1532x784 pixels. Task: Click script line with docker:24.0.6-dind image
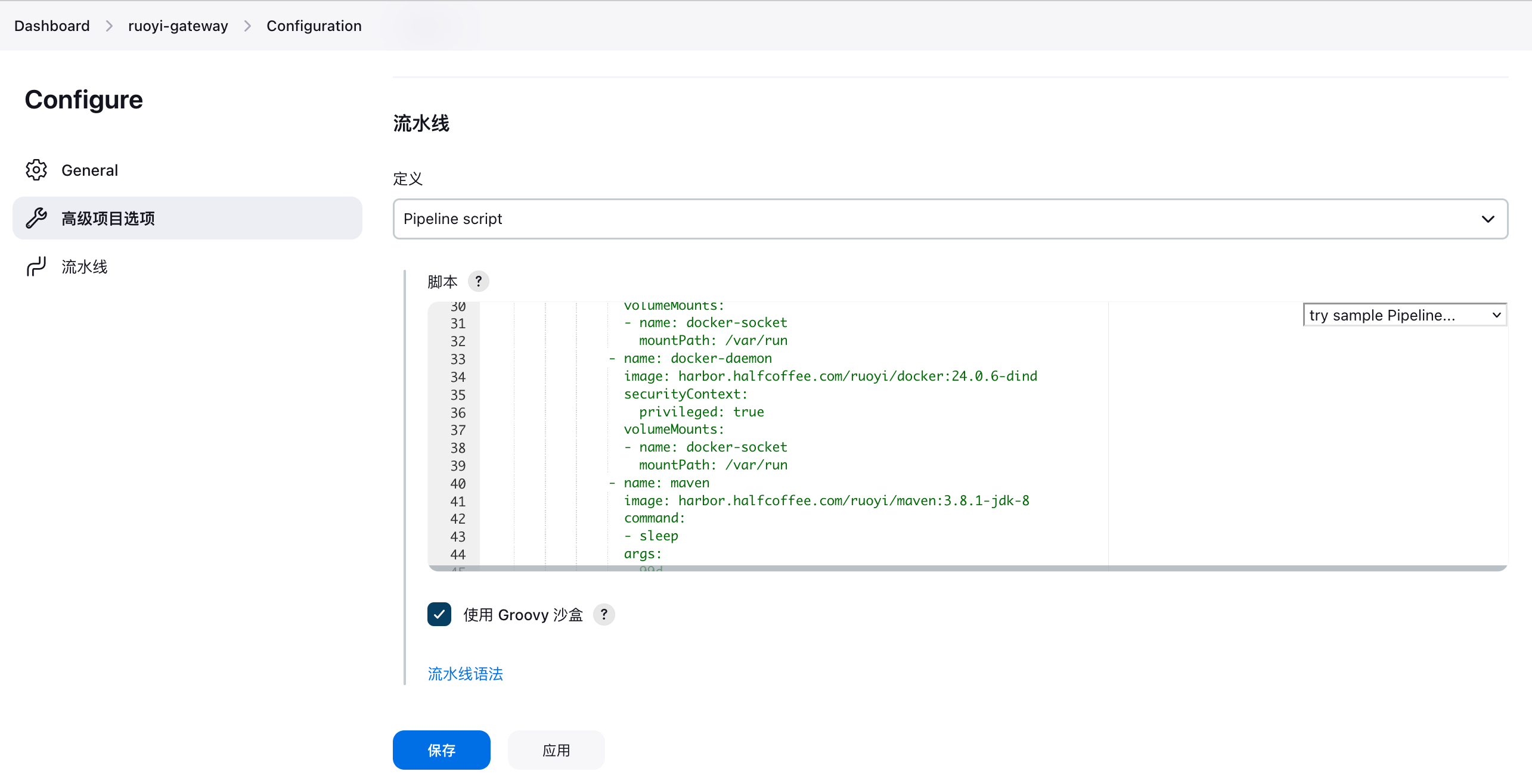pos(830,376)
